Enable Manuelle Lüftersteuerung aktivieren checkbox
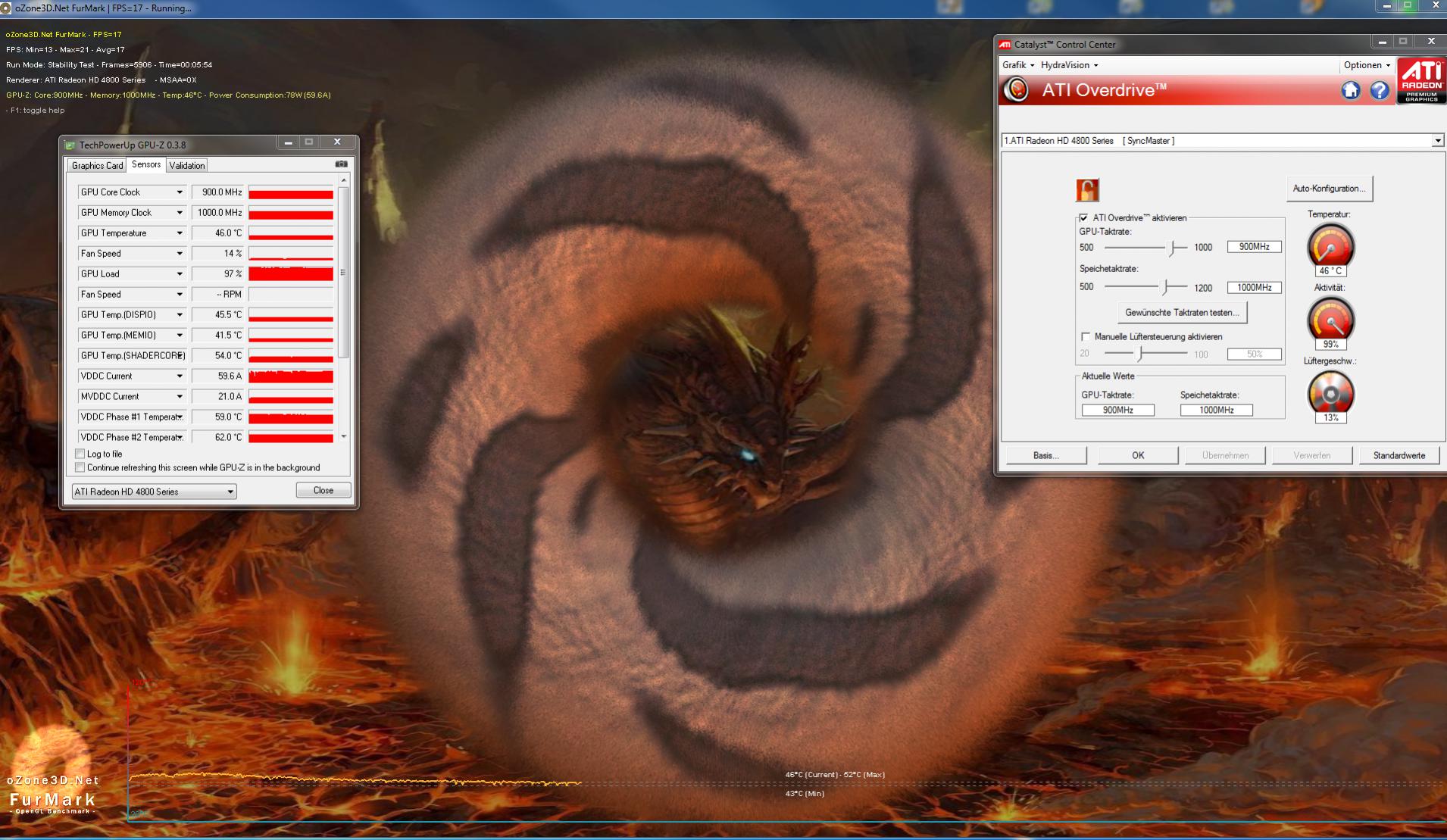The height and width of the screenshot is (840, 1447). pos(1086,336)
